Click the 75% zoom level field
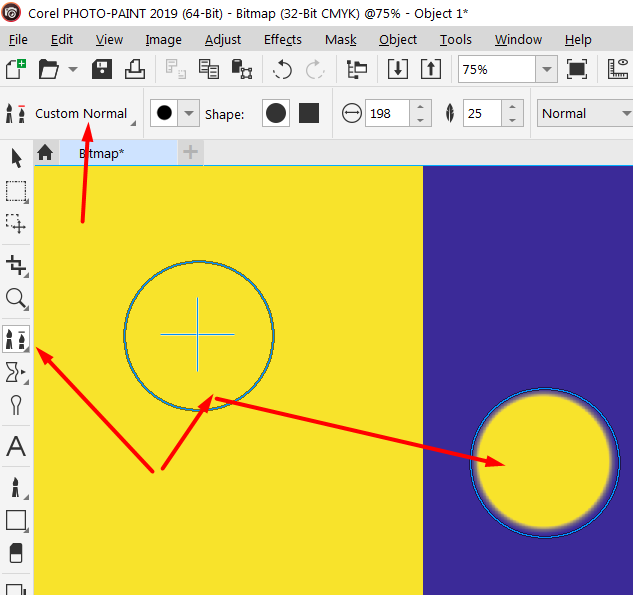This screenshot has height=595, width=633. click(x=497, y=69)
